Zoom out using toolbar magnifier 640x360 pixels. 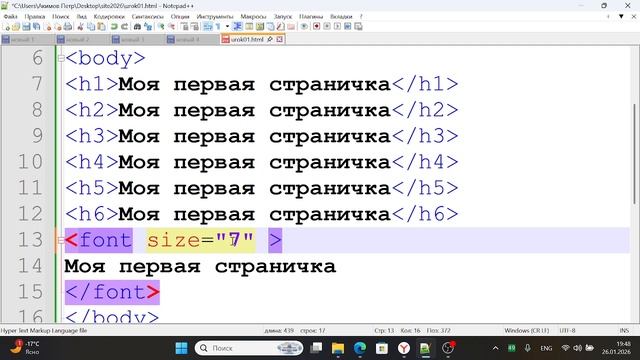(x=172, y=27)
